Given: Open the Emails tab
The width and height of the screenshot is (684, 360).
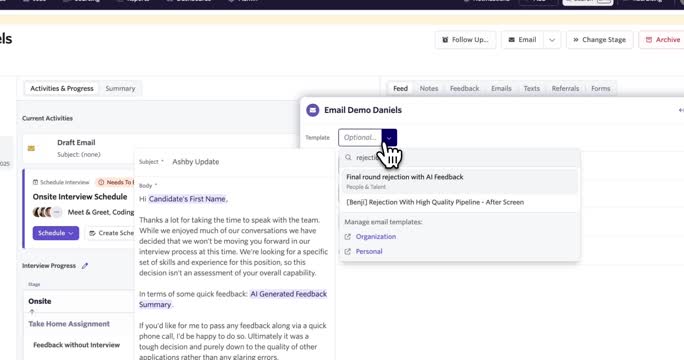Looking at the screenshot, I should (501, 88).
